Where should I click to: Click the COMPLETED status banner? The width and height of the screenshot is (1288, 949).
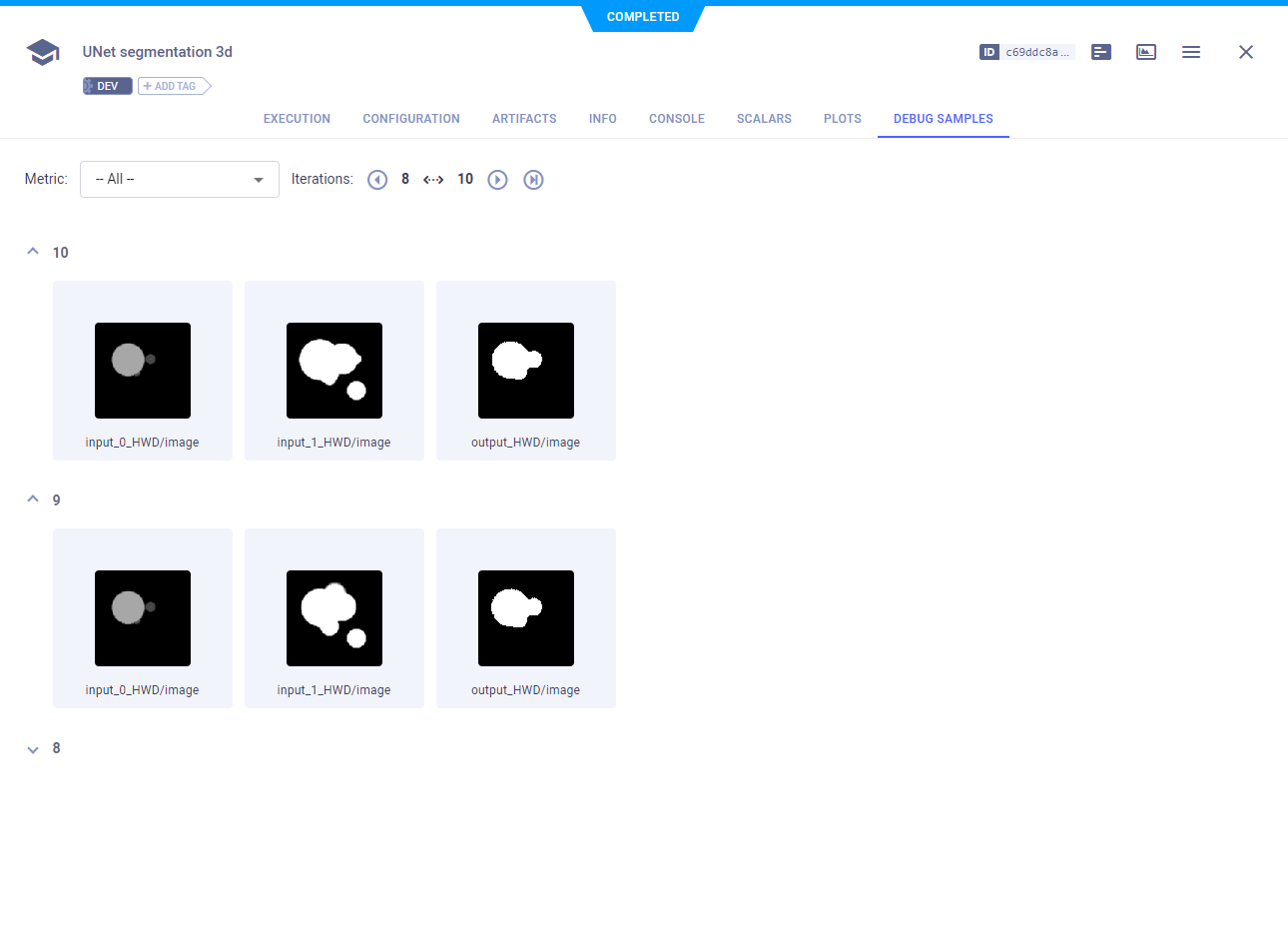[642, 16]
